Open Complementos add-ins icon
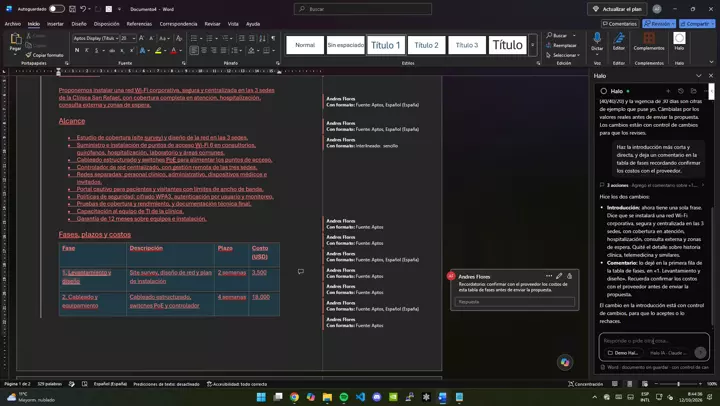Screen dimensions: 720x406 click(x=649, y=38)
